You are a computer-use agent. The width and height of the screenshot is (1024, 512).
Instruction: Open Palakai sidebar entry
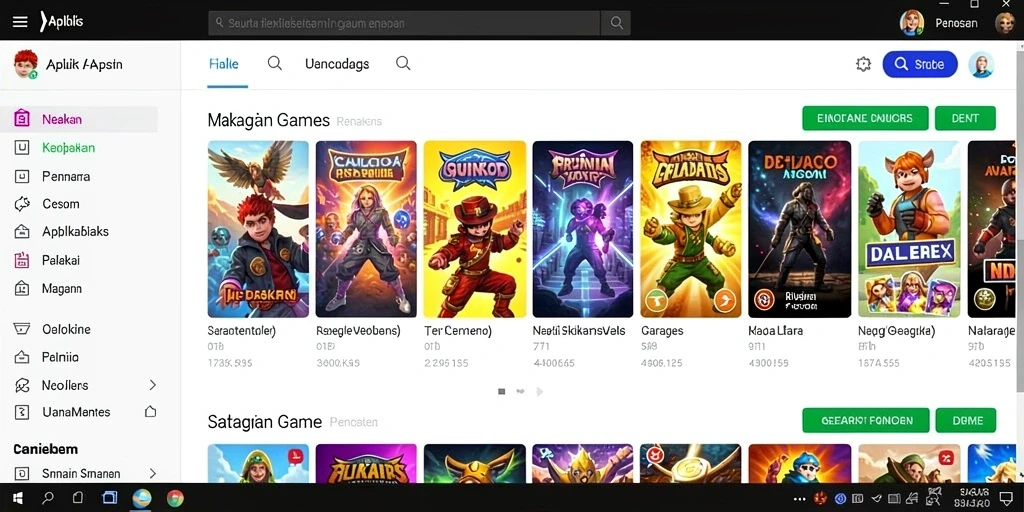[61, 260]
